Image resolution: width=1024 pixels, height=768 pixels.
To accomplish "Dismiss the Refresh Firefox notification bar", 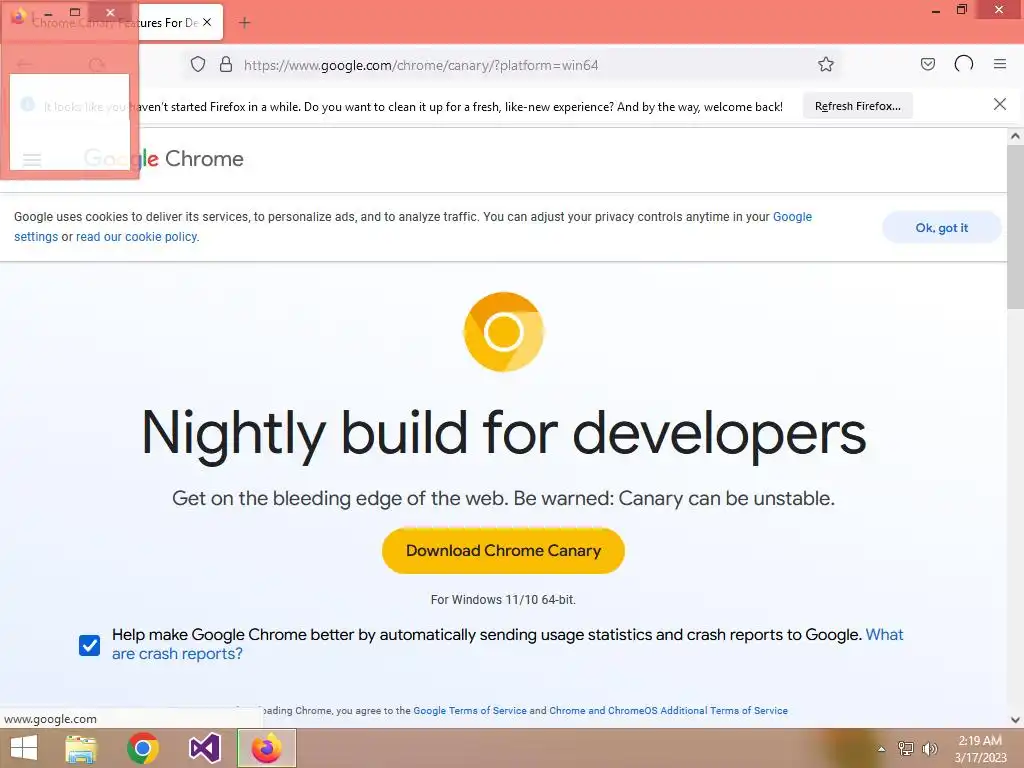I will pos(999,104).
